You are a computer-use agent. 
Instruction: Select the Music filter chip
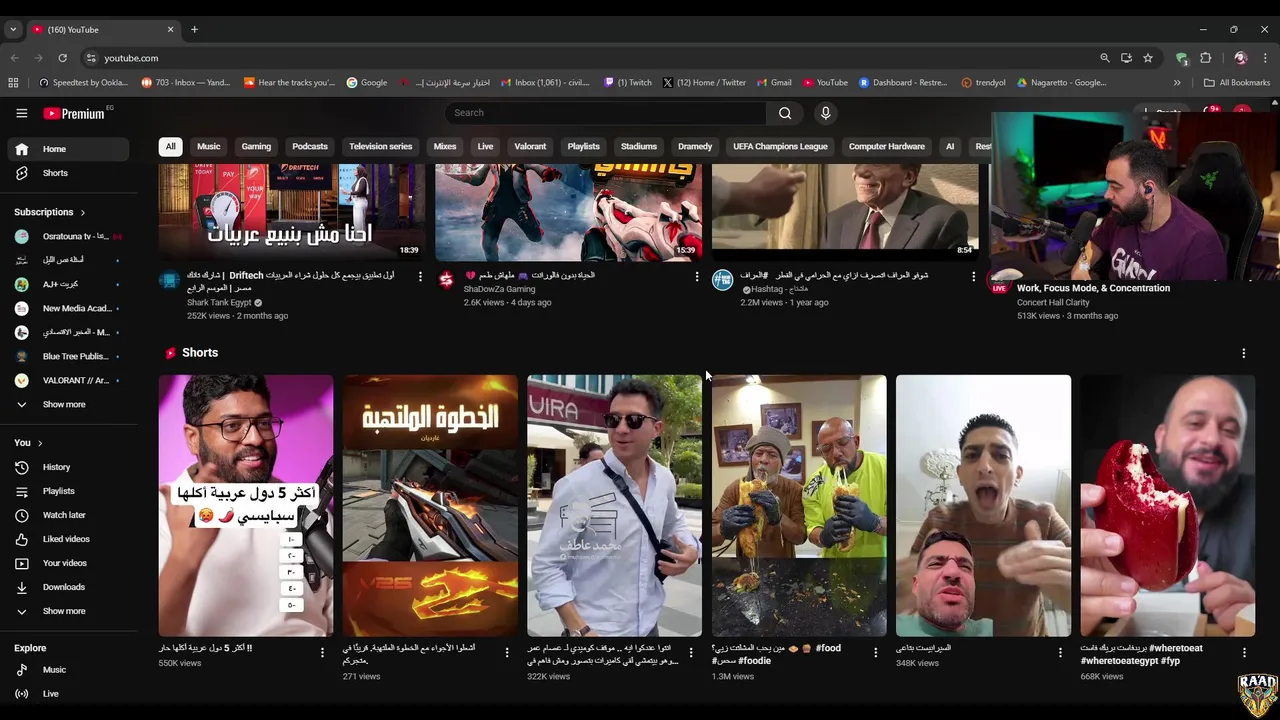click(208, 146)
